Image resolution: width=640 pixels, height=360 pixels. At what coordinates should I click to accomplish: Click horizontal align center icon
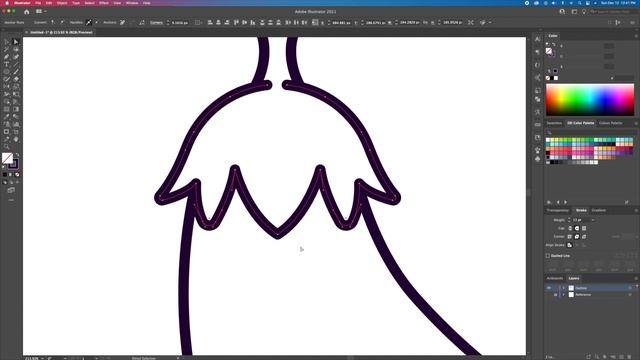[x=218, y=22]
